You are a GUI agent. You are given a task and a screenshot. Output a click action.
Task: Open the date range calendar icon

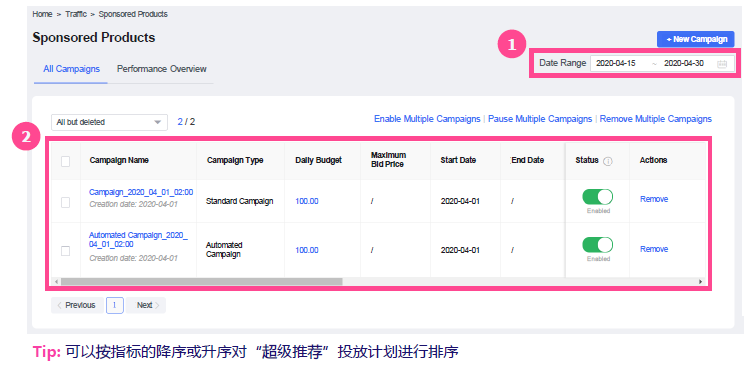(721, 64)
